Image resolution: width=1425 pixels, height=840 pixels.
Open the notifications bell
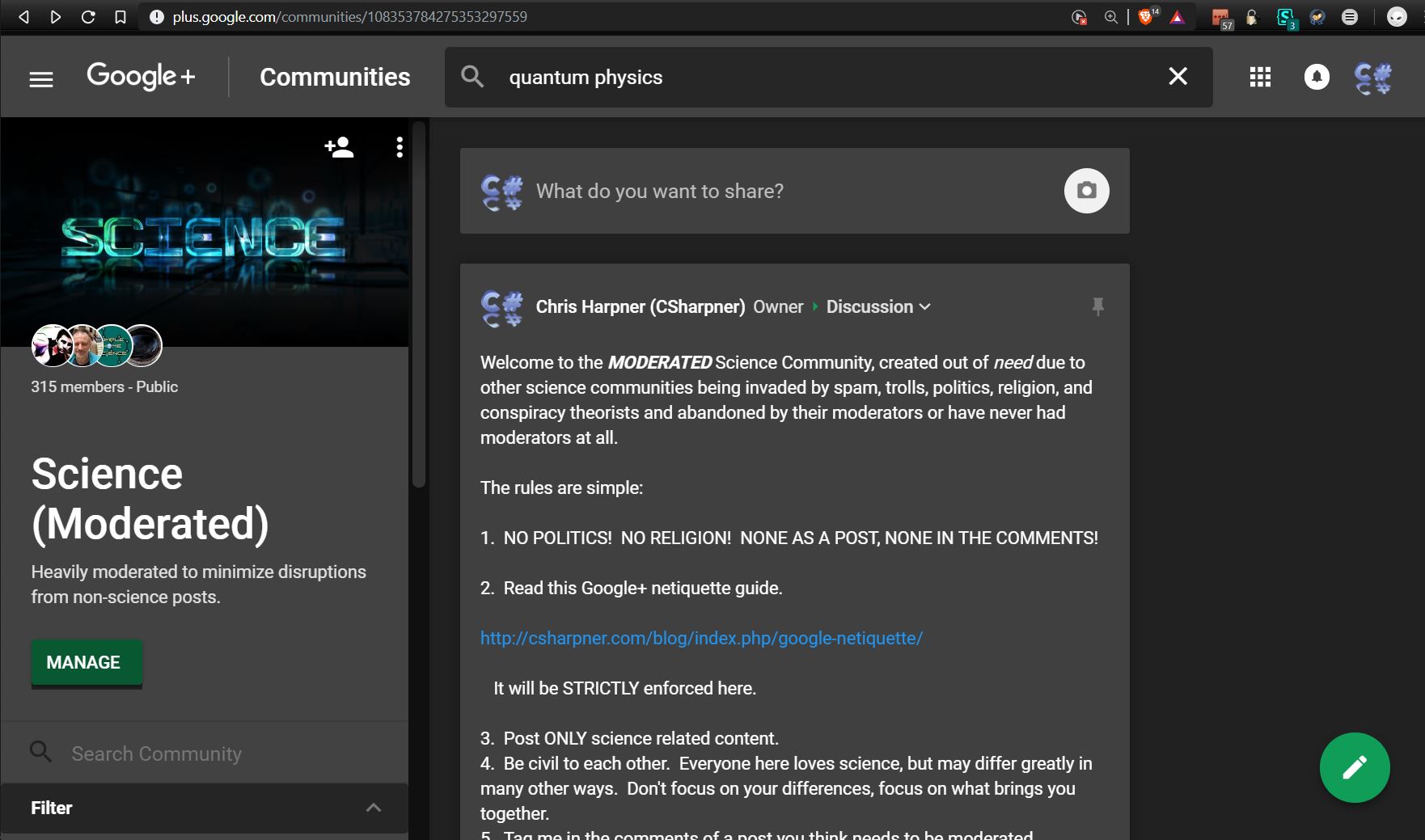1317,77
